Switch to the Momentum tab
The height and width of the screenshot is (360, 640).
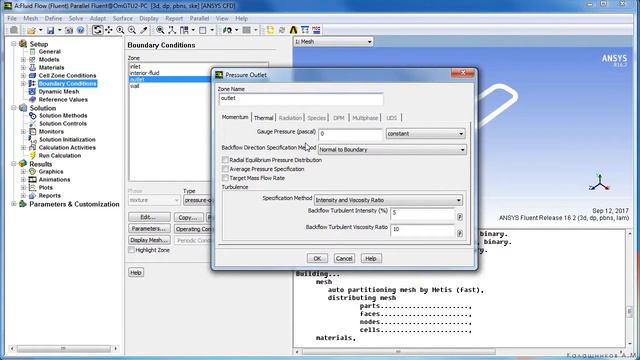point(235,117)
